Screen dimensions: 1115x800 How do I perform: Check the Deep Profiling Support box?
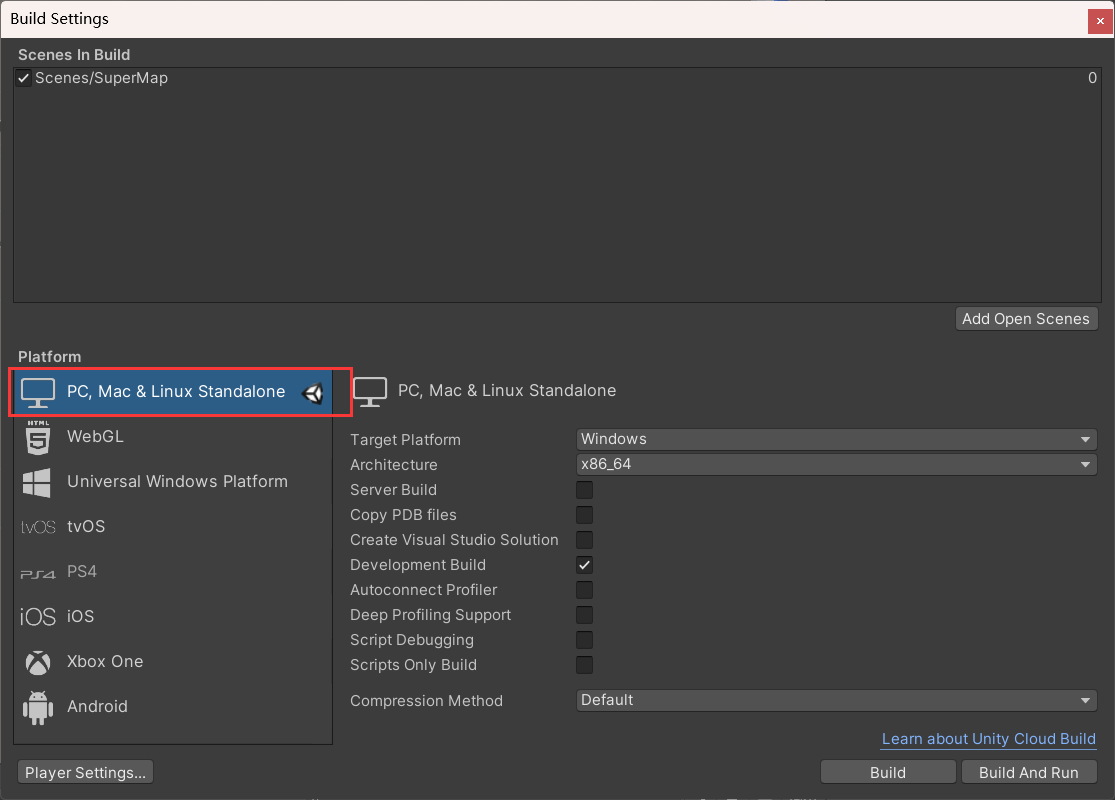[585, 615]
